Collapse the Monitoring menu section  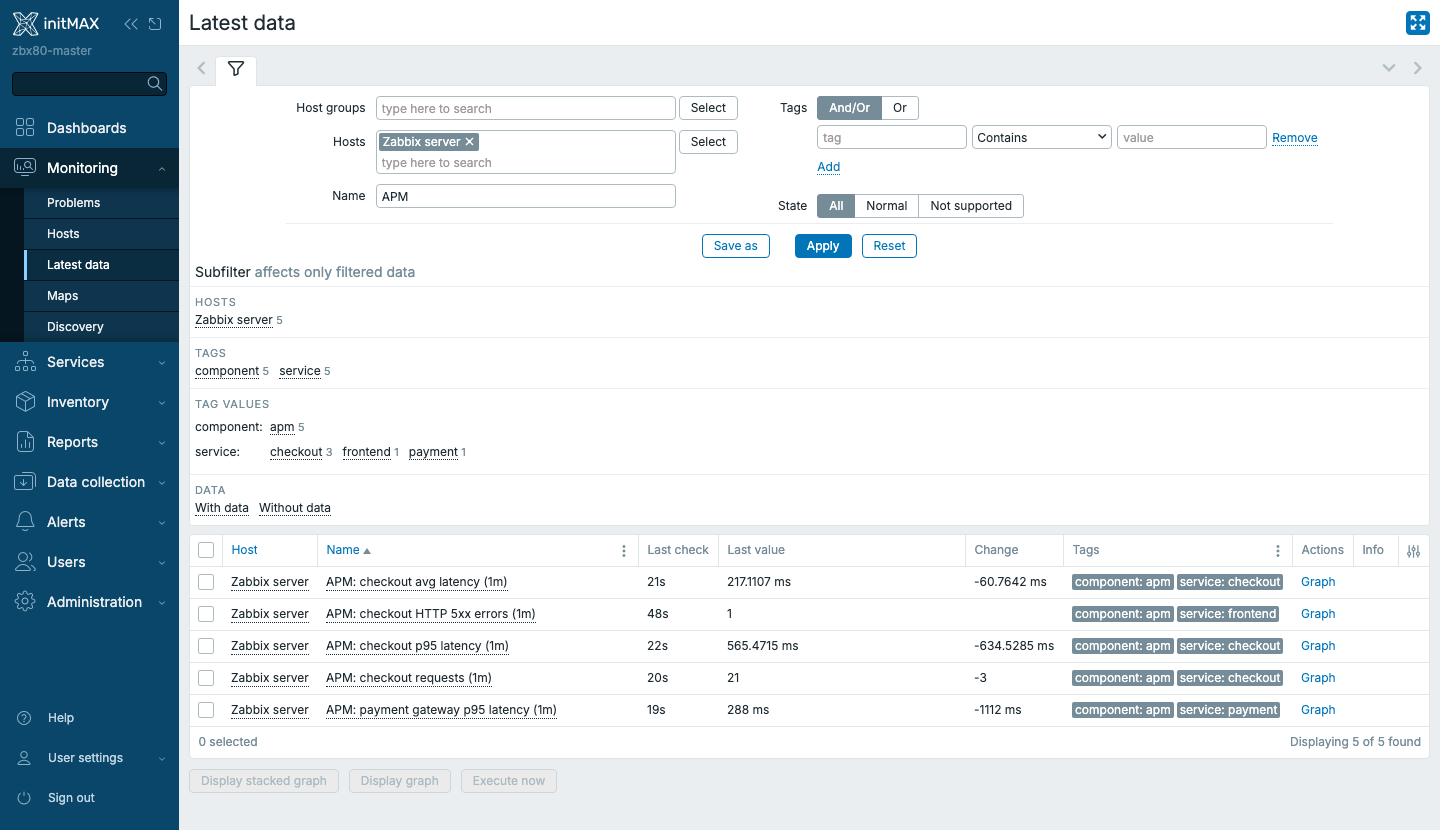click(x=162, y=169)
